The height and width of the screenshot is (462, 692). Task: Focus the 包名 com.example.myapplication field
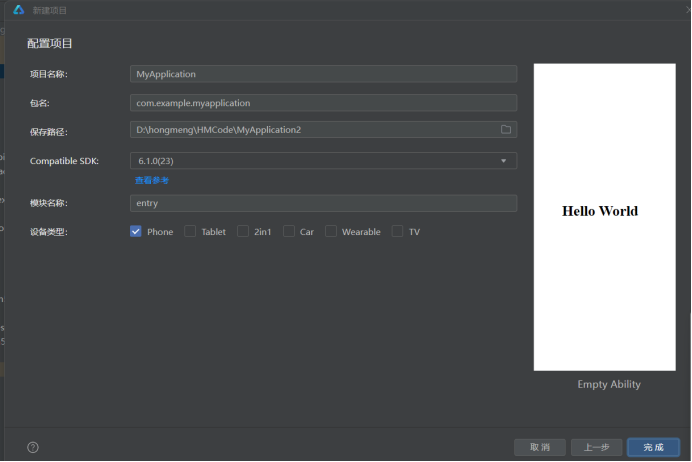pyautogui.click(x=323, y=103)
